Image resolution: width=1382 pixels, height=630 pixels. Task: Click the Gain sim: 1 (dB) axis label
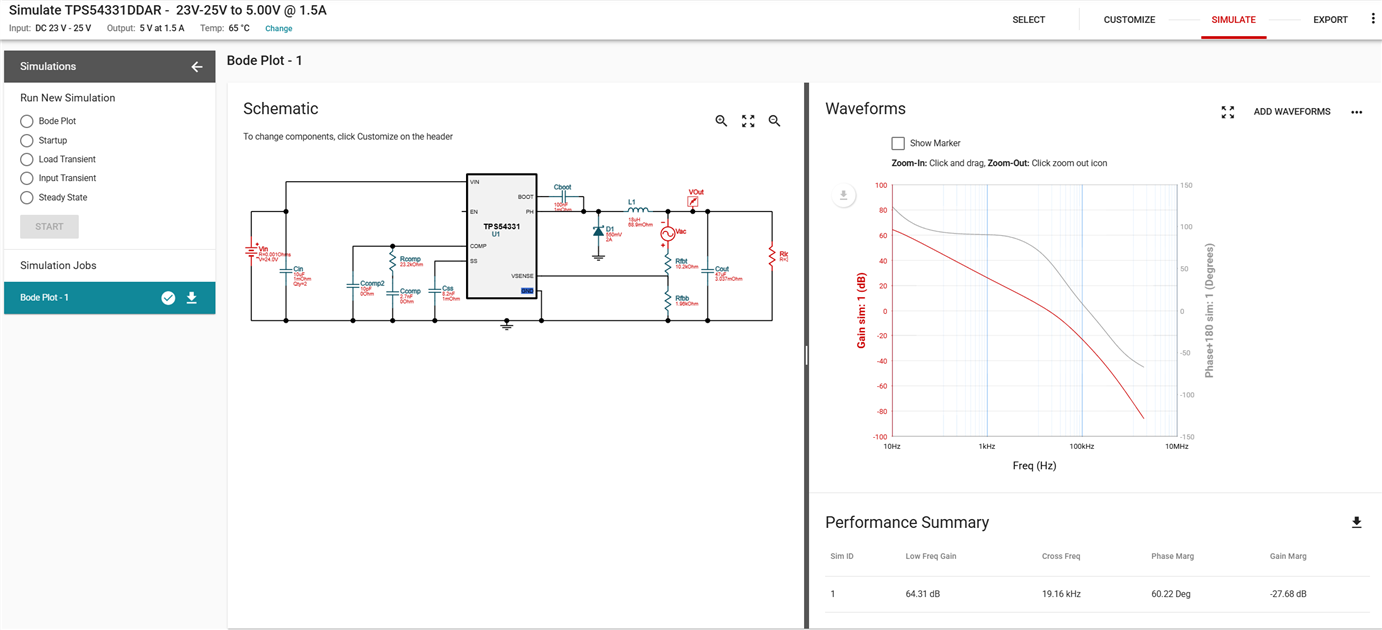click(861, 311)
